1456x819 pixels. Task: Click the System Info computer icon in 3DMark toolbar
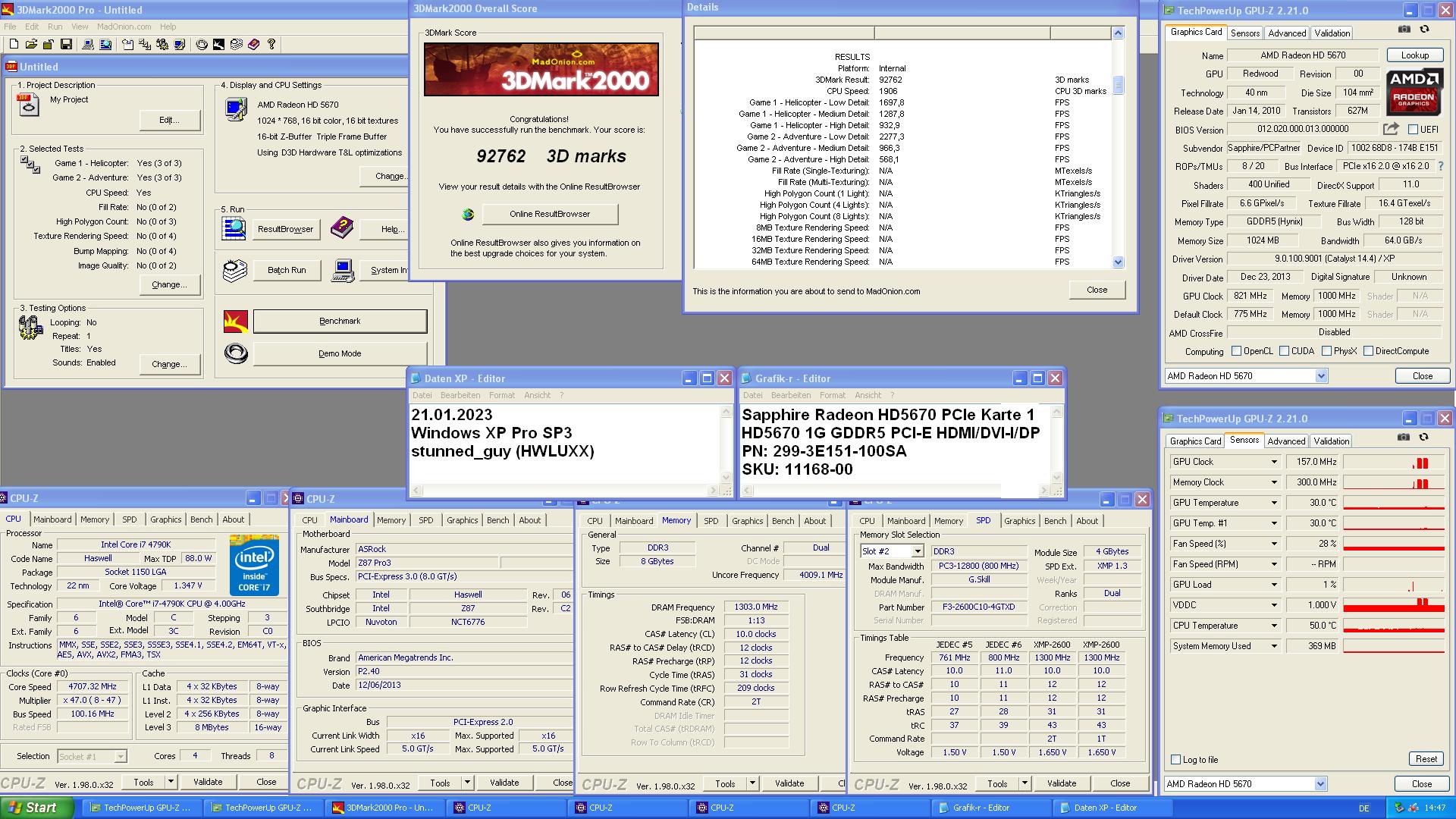click(x=88, y=45)
